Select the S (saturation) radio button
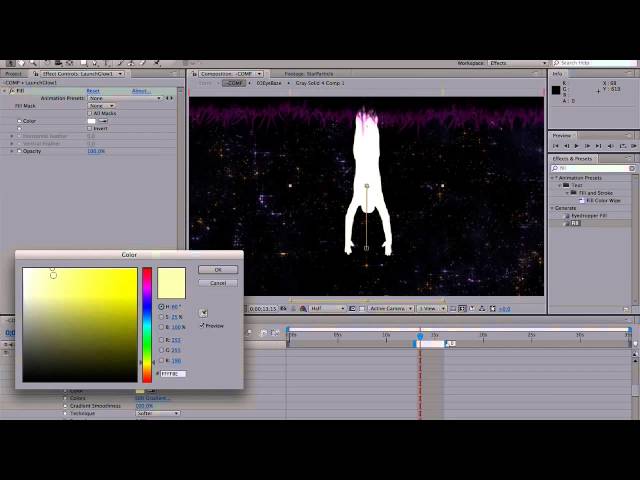Viewport: 640px width, 480px height. click(161, 317)
